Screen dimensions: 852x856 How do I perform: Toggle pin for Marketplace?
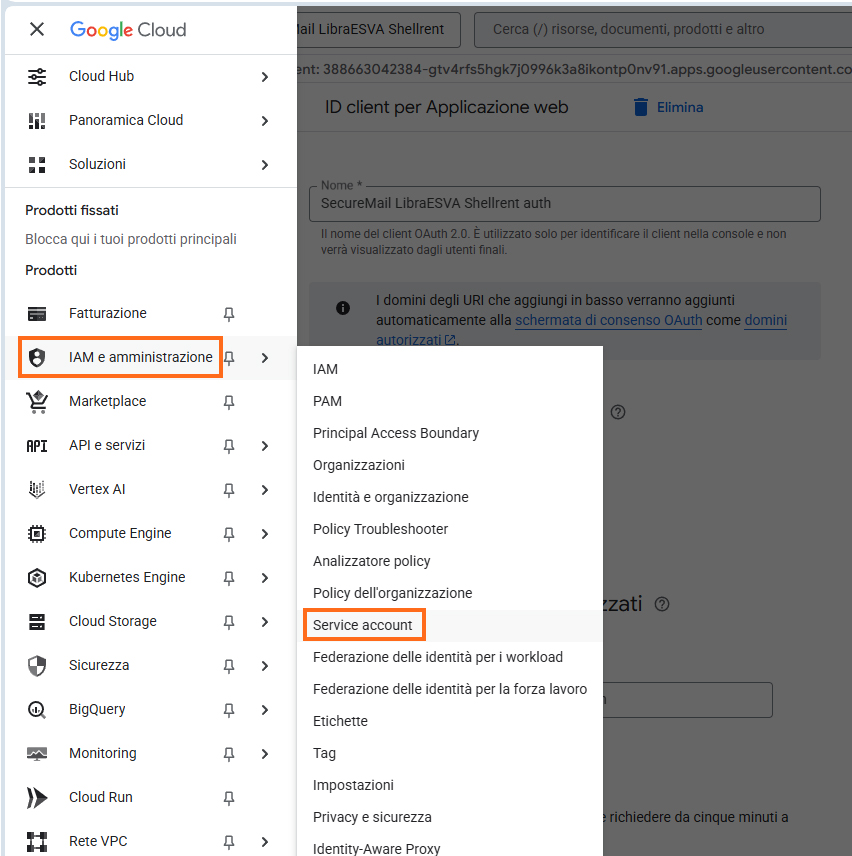[x=229, y=401]
